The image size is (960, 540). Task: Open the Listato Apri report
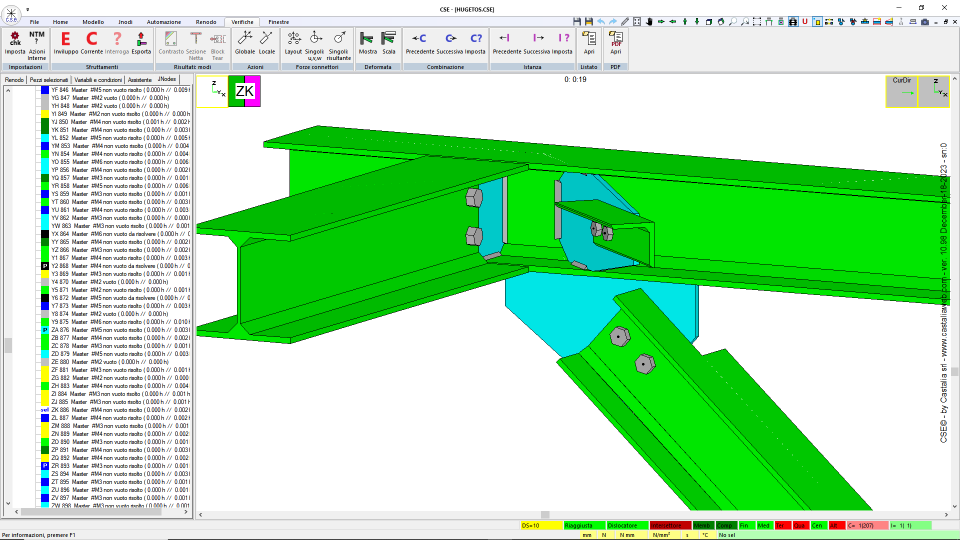[x=589, y=43]
